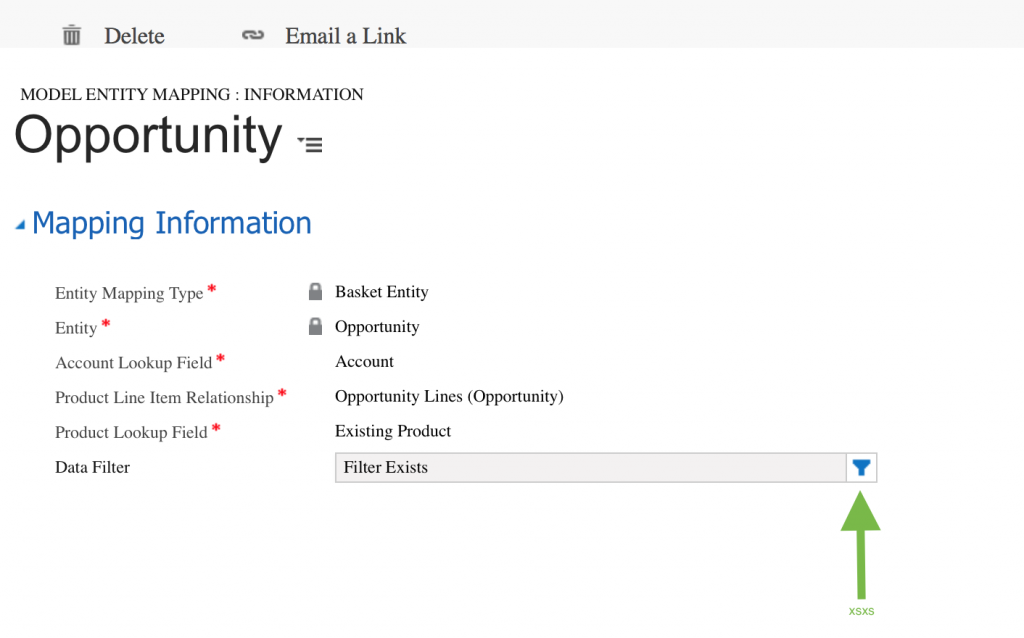The width and height of the screenshot is (1024, 638).
Task: Collapse the Mapping Information section triangle
Action: pos(20,226)
